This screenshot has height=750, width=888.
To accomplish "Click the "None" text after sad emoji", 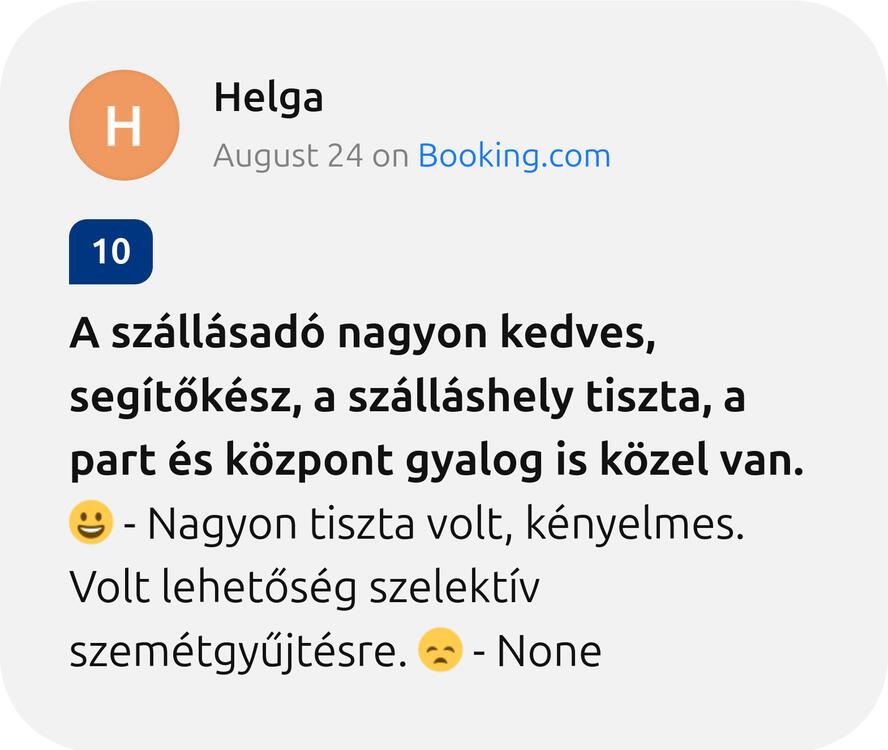I will [x=549, y=652].
